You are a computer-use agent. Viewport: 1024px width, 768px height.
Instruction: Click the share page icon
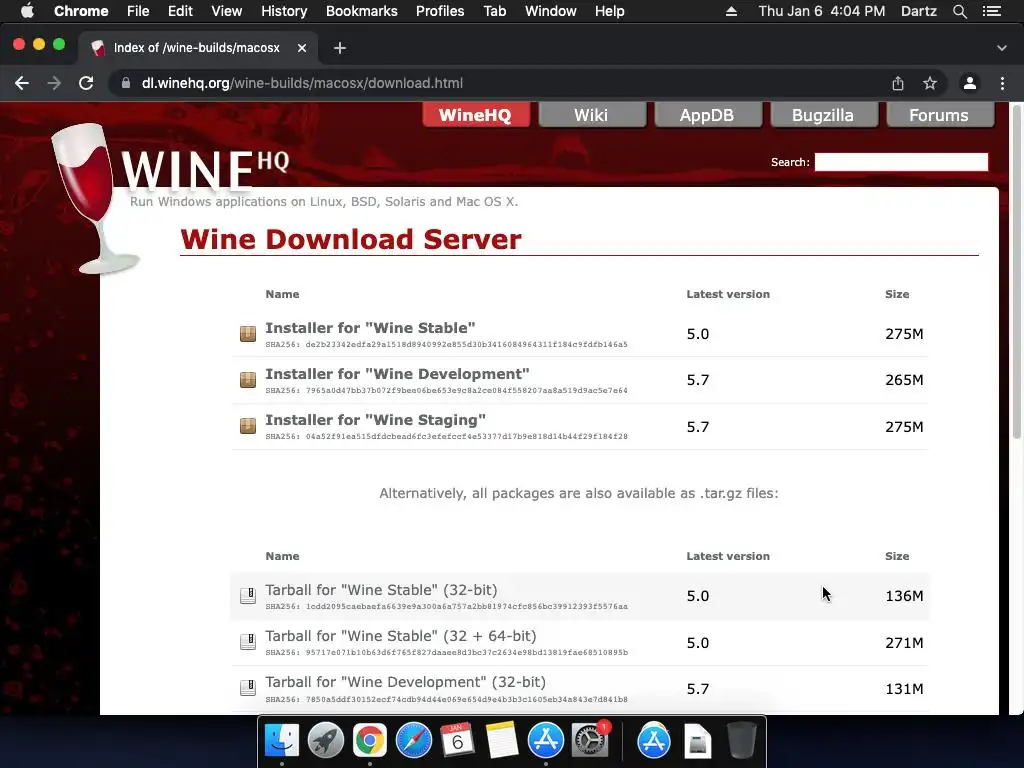pyautogui.click(x=898, y=84)
